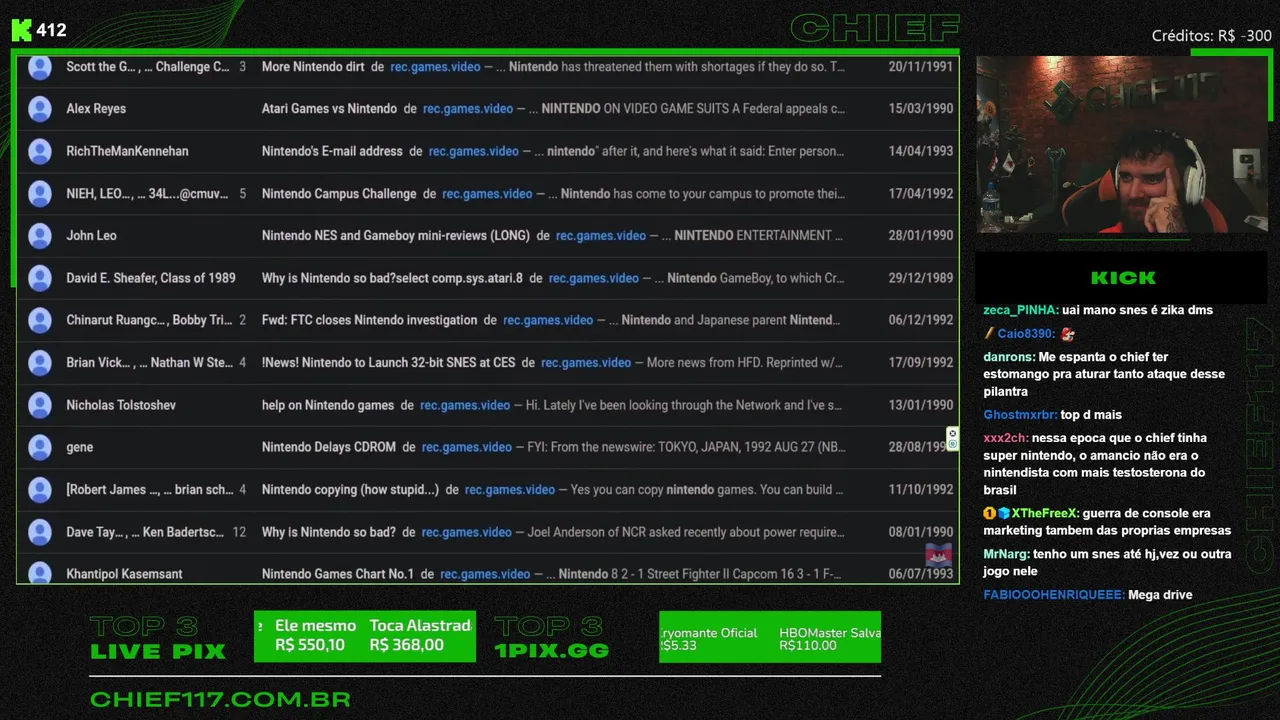Image resolution: width=1280 pixels, height=720 pixels.
Task: Click avatar icon next to Alex Reyes
Action: [x=40, y=109]
